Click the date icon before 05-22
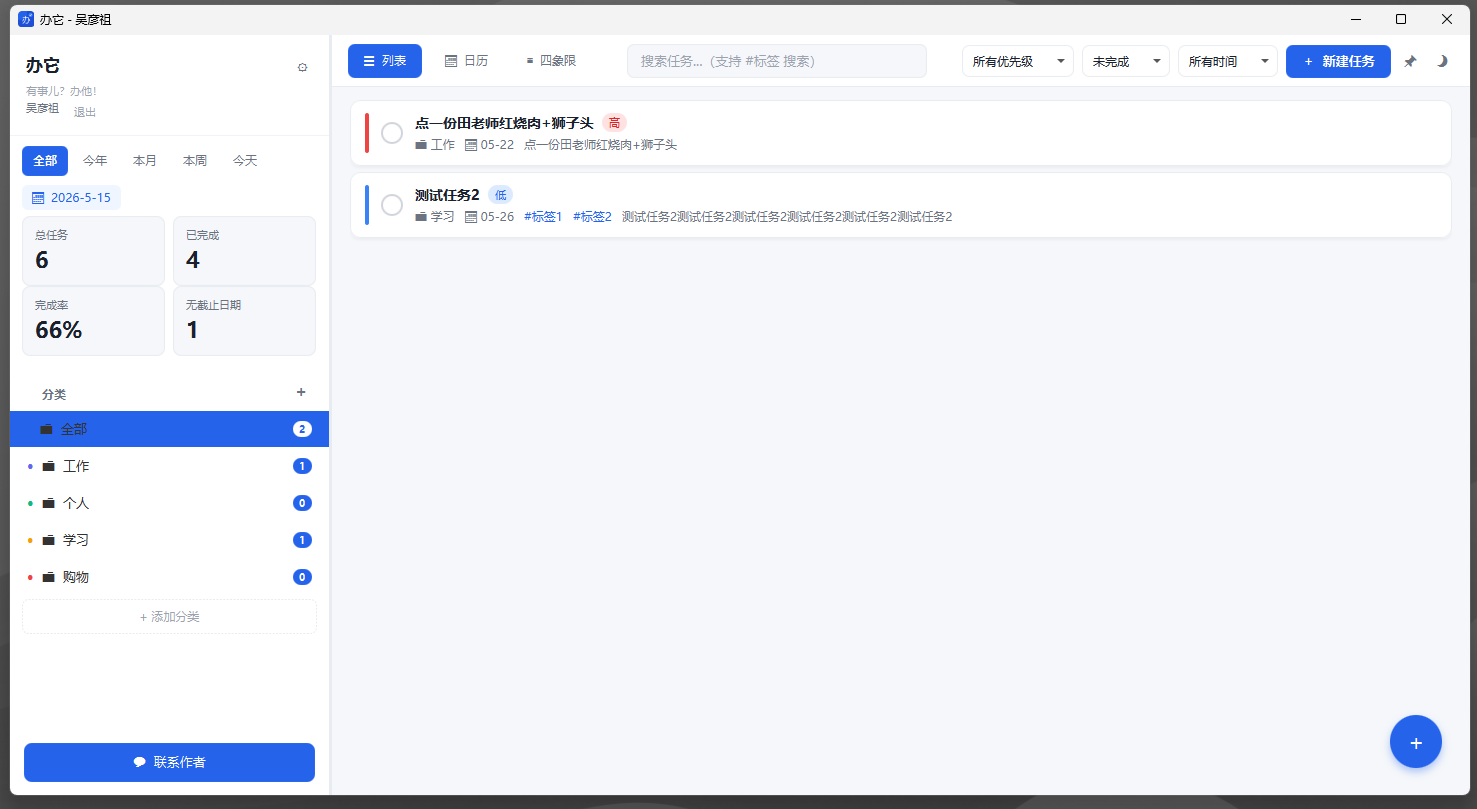This screenshot has width=1477, height=809. point(471,145)
